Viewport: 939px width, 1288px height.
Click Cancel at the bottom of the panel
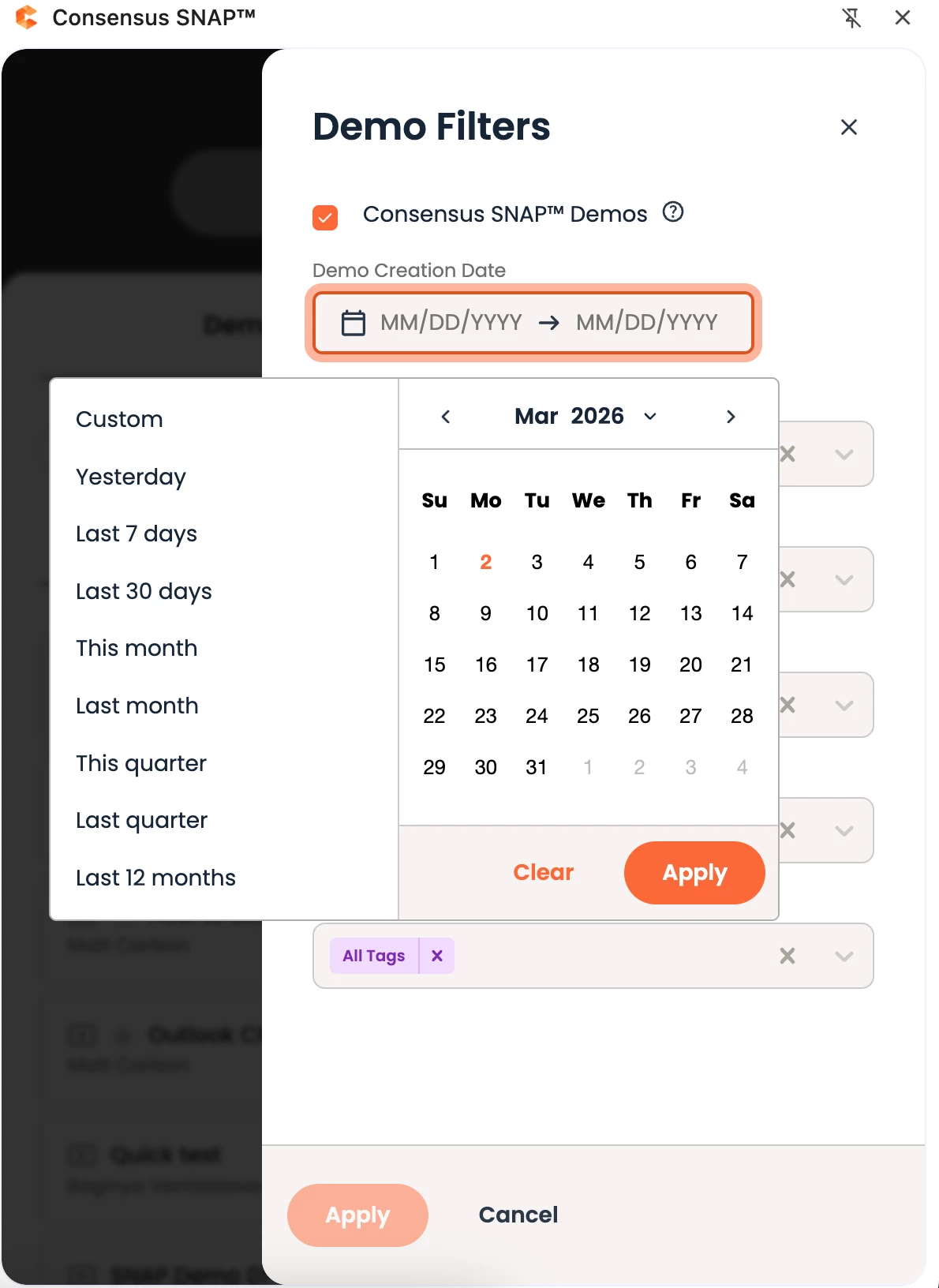pyautogui.click(x=518, y=1215)
